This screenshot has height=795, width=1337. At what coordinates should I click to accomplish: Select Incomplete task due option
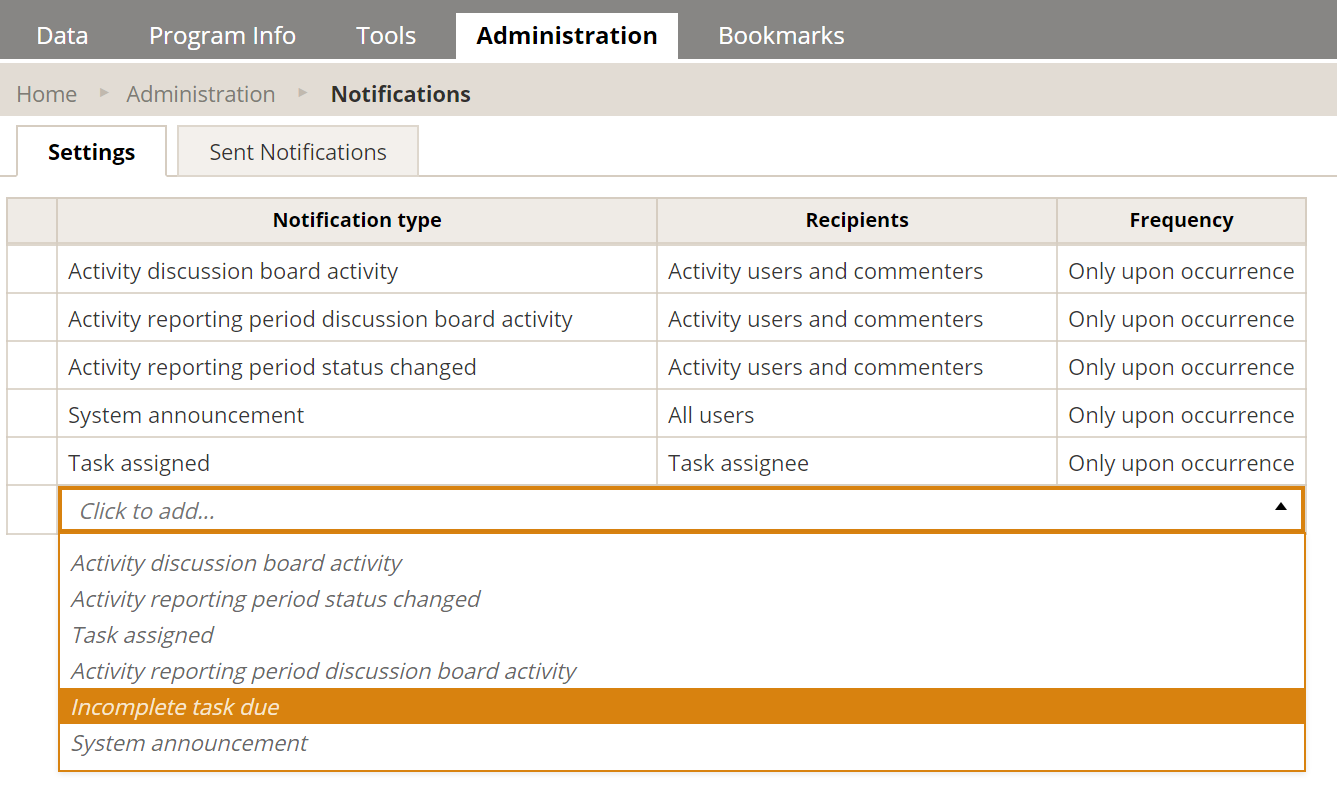682,706
